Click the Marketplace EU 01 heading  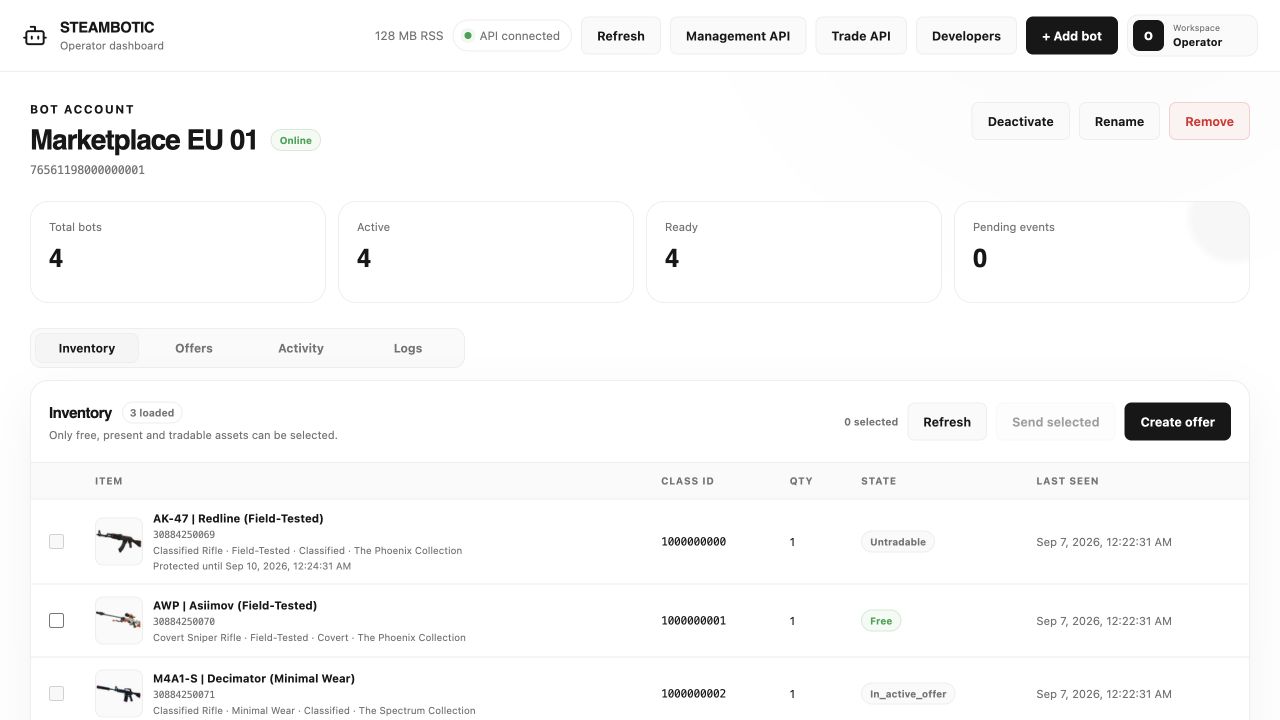click(144, 140)
